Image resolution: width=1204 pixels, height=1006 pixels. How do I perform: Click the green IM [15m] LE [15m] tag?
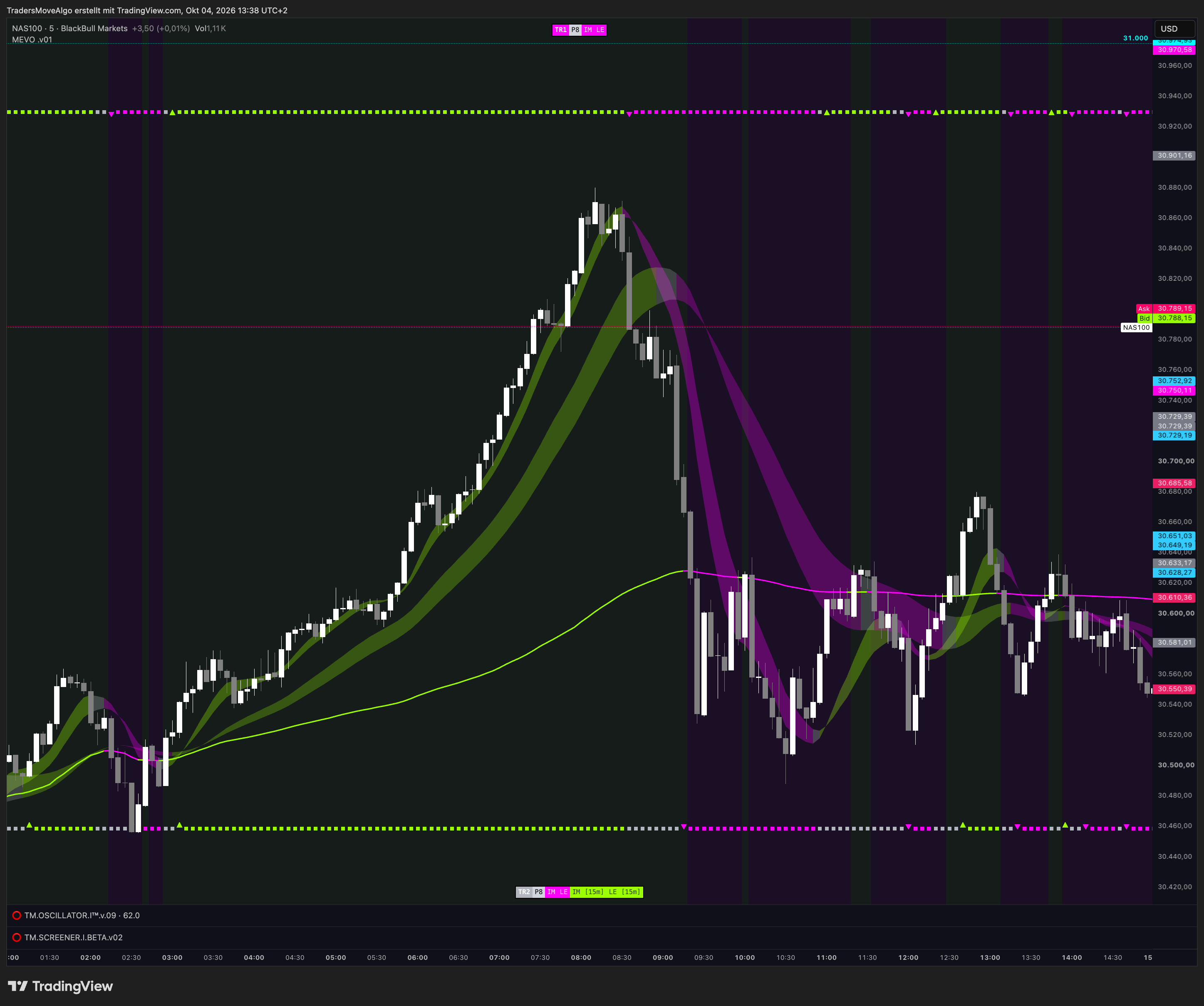coord(607,892)
